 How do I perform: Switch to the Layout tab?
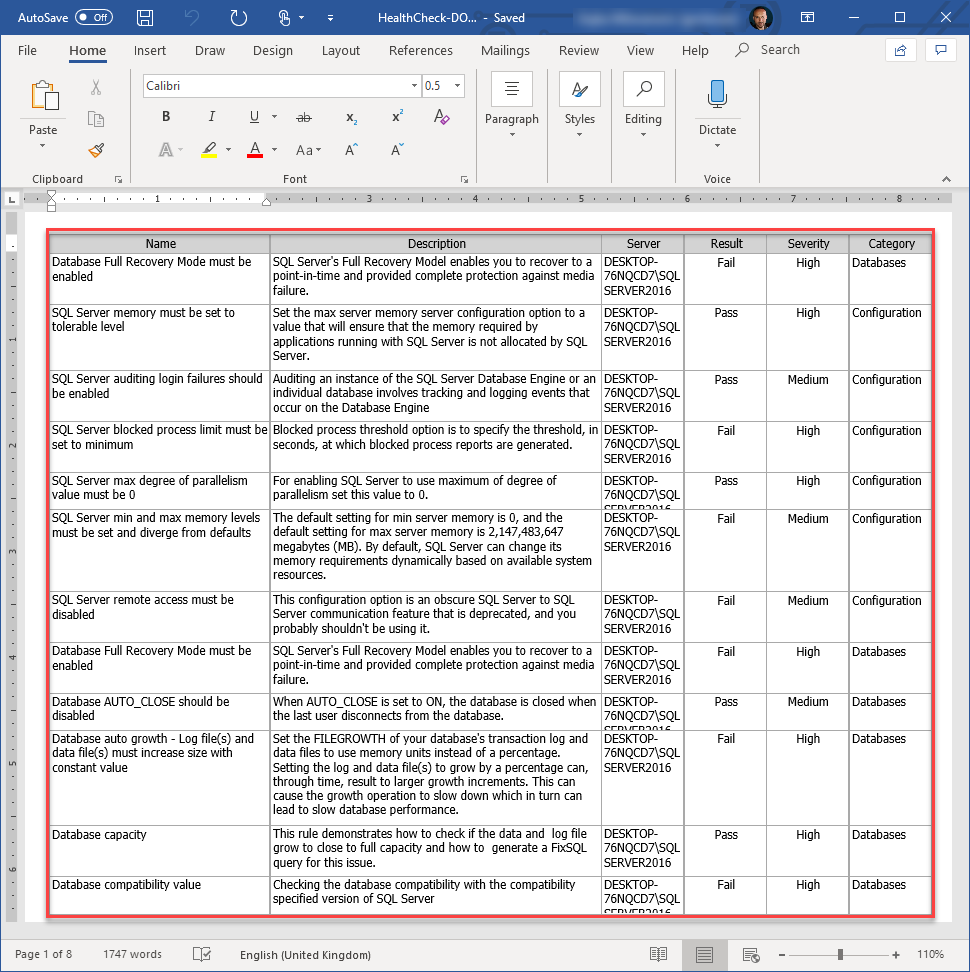point(340,50)
